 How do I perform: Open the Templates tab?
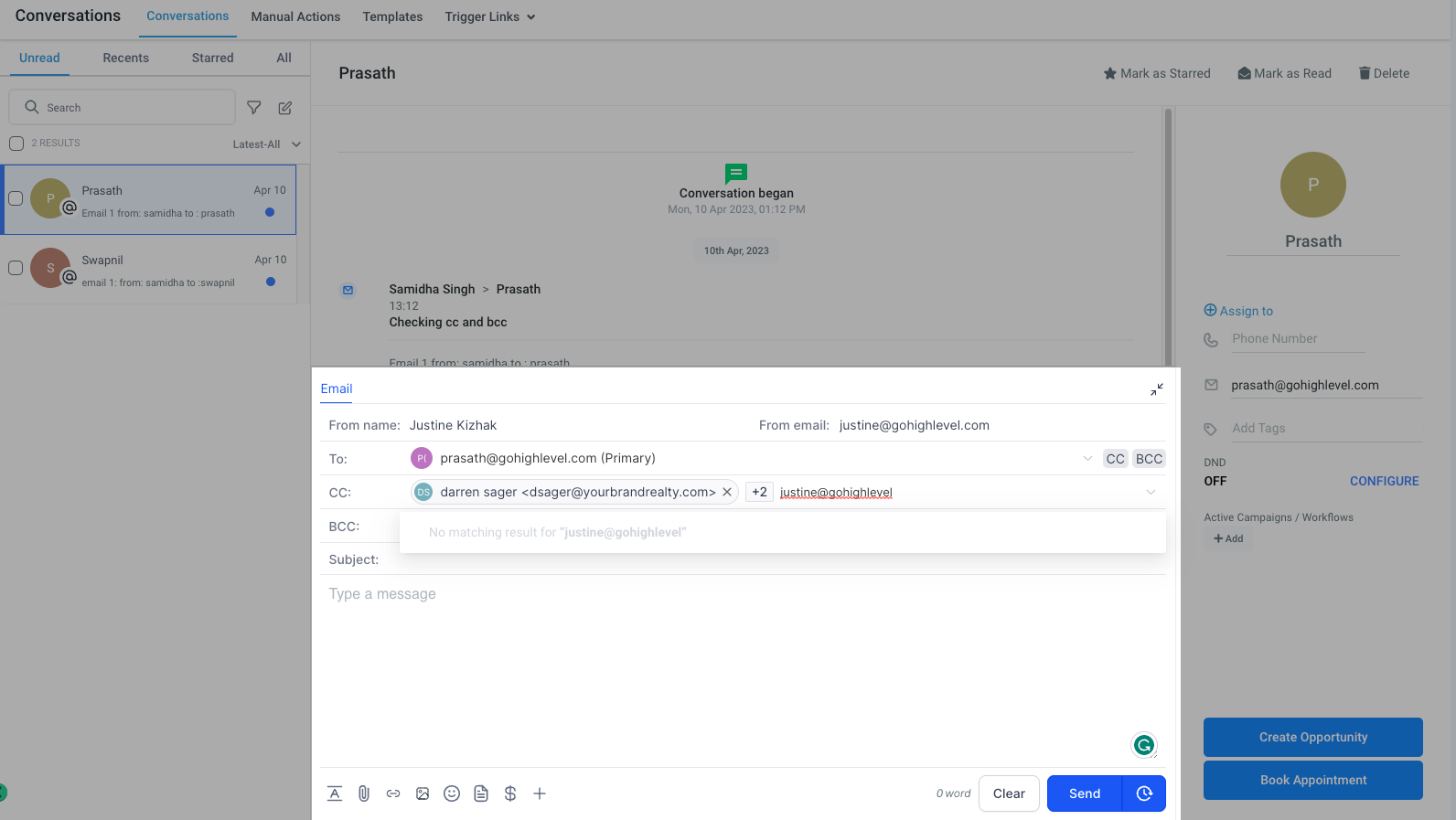(392, 16)
